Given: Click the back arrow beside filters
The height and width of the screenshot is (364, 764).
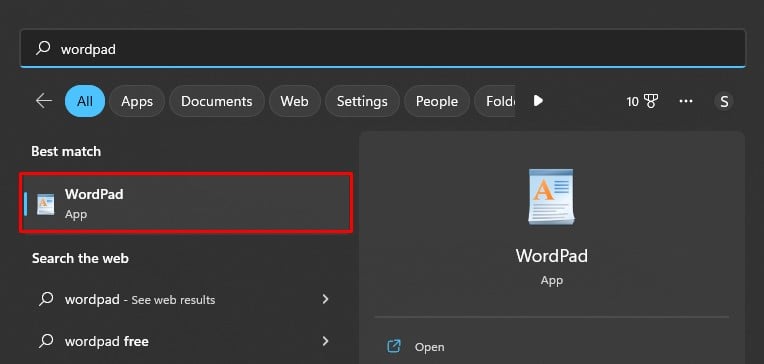Looking at the screenshot, I should pos(44,101).
